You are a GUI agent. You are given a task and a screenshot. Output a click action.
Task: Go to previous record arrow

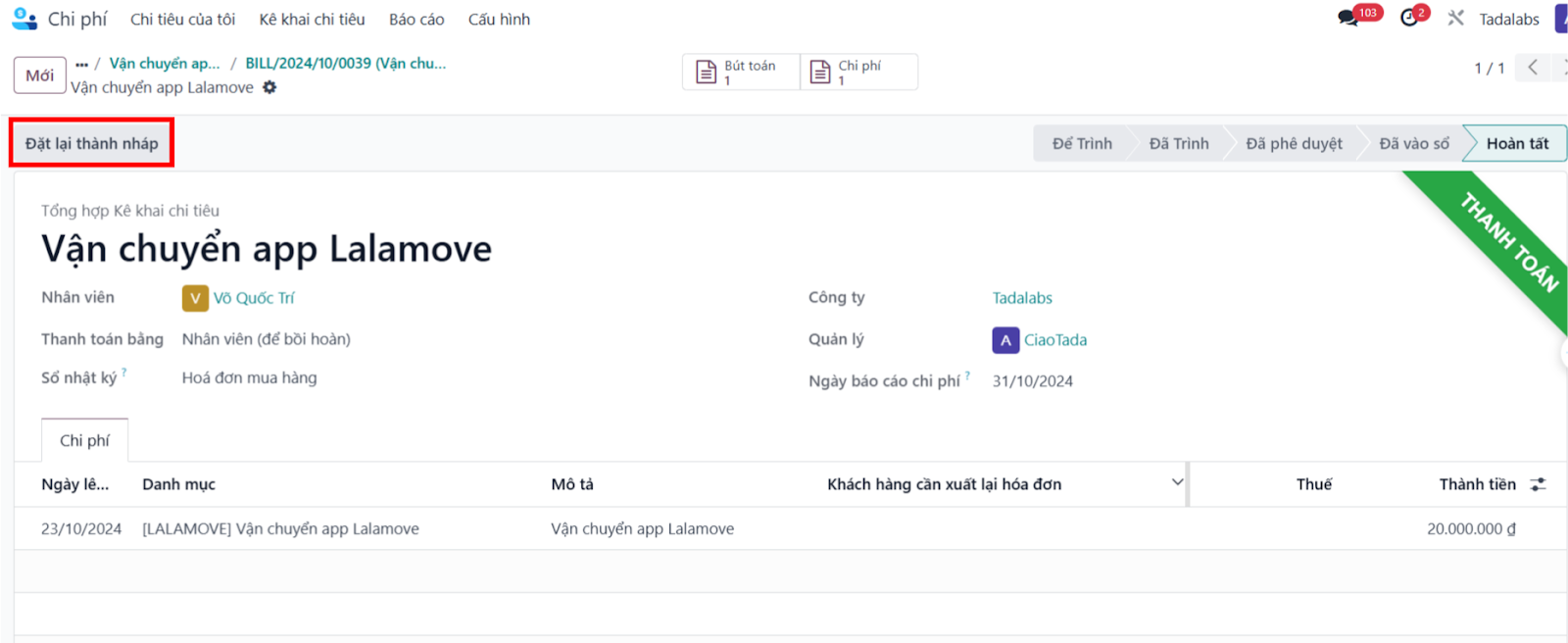(x=1533, y=68)
